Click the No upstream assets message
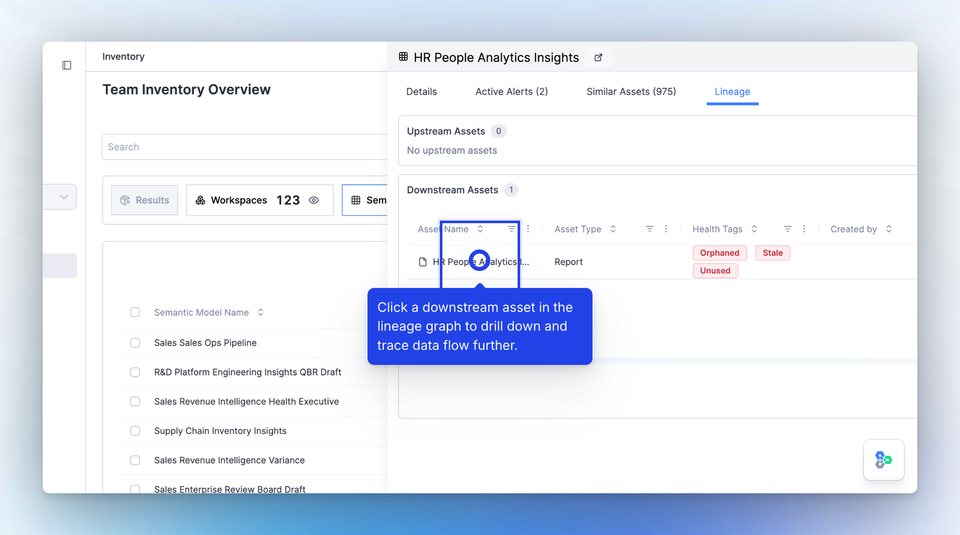960x535 pixels. click(452, 151)
